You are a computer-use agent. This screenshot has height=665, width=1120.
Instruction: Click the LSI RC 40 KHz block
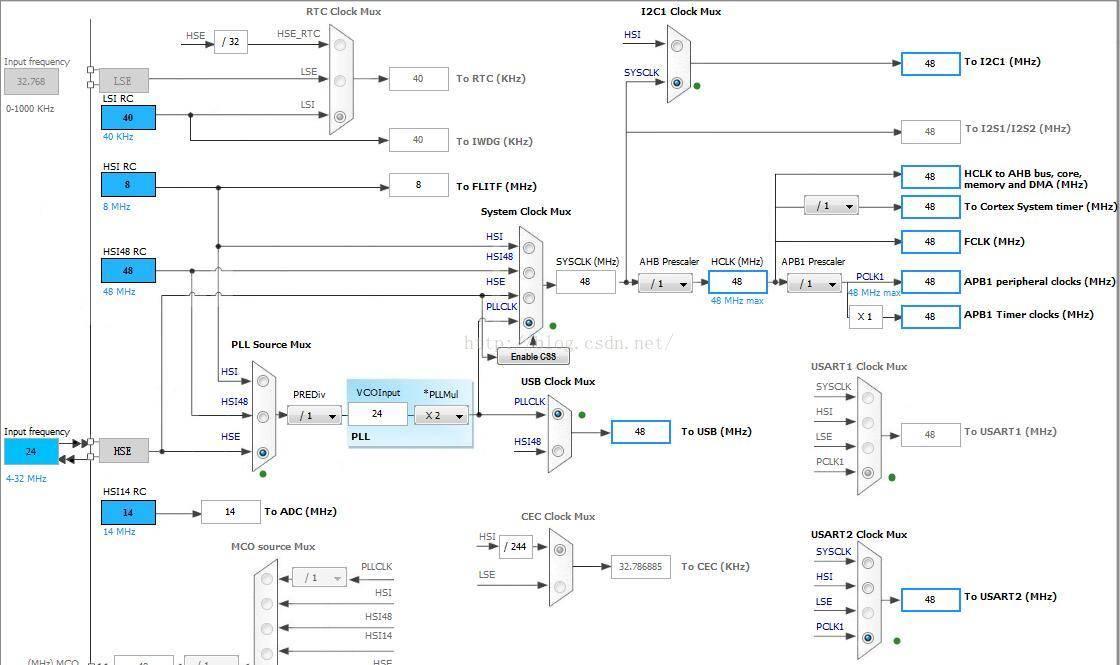[x=128, y=118]
